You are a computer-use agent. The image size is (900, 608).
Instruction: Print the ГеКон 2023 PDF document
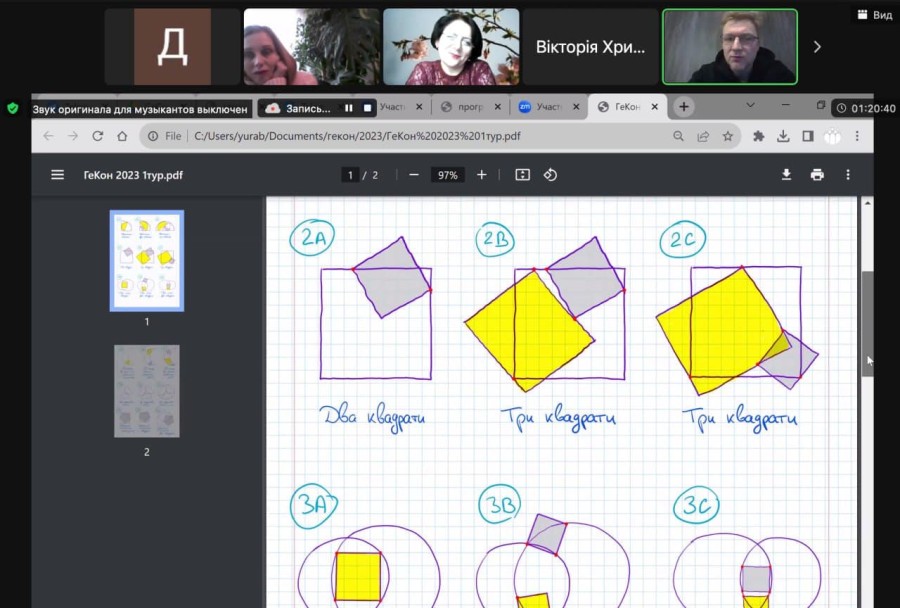(817, 175)
